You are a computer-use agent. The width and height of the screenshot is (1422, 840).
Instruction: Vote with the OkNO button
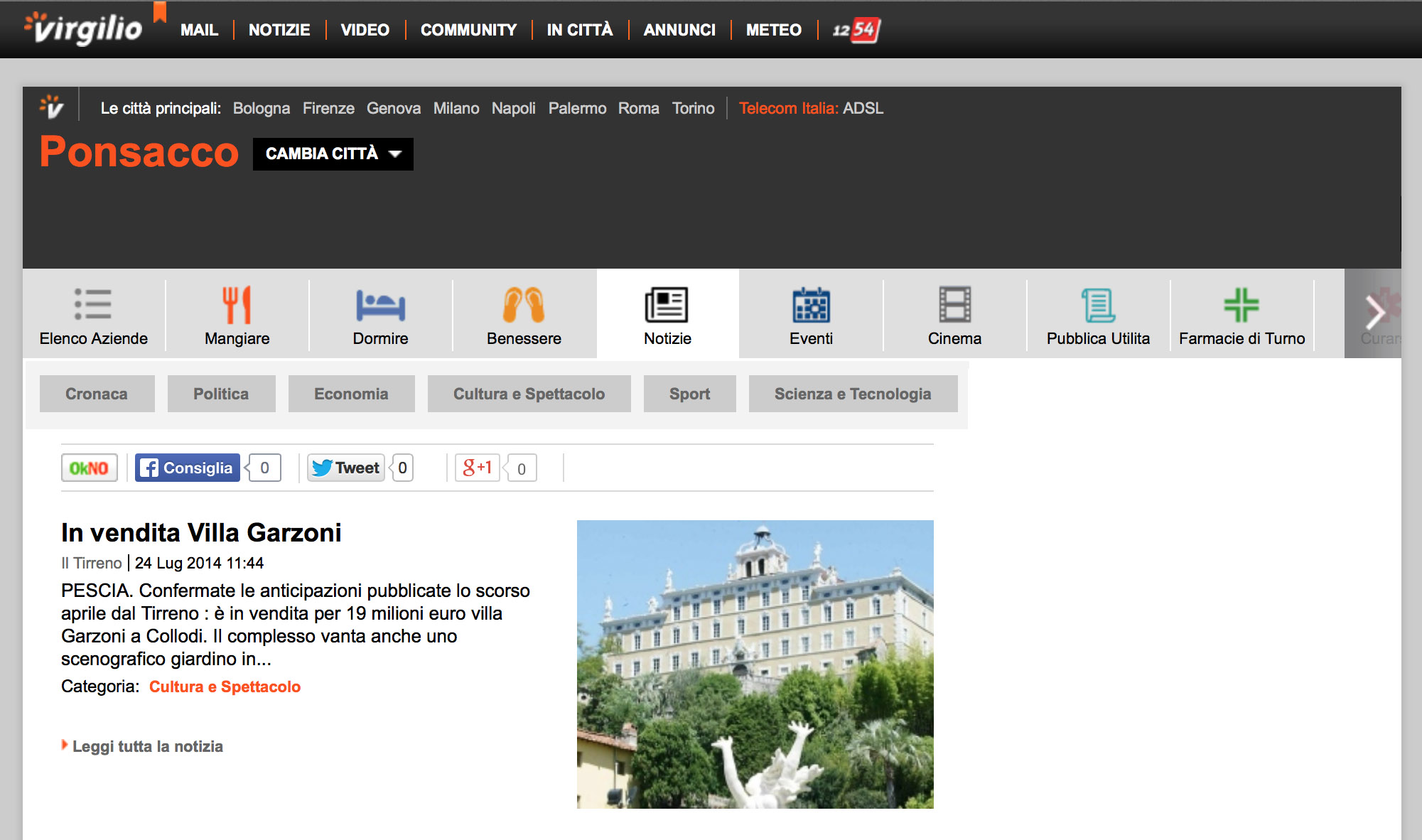point(89,468)
